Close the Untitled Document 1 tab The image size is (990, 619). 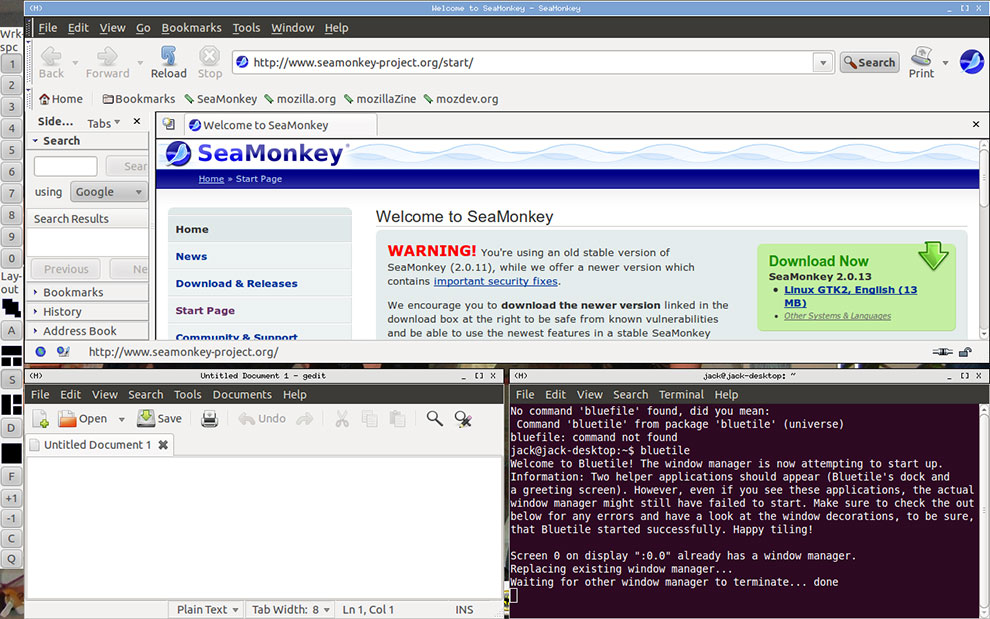(x=163, y=445)
